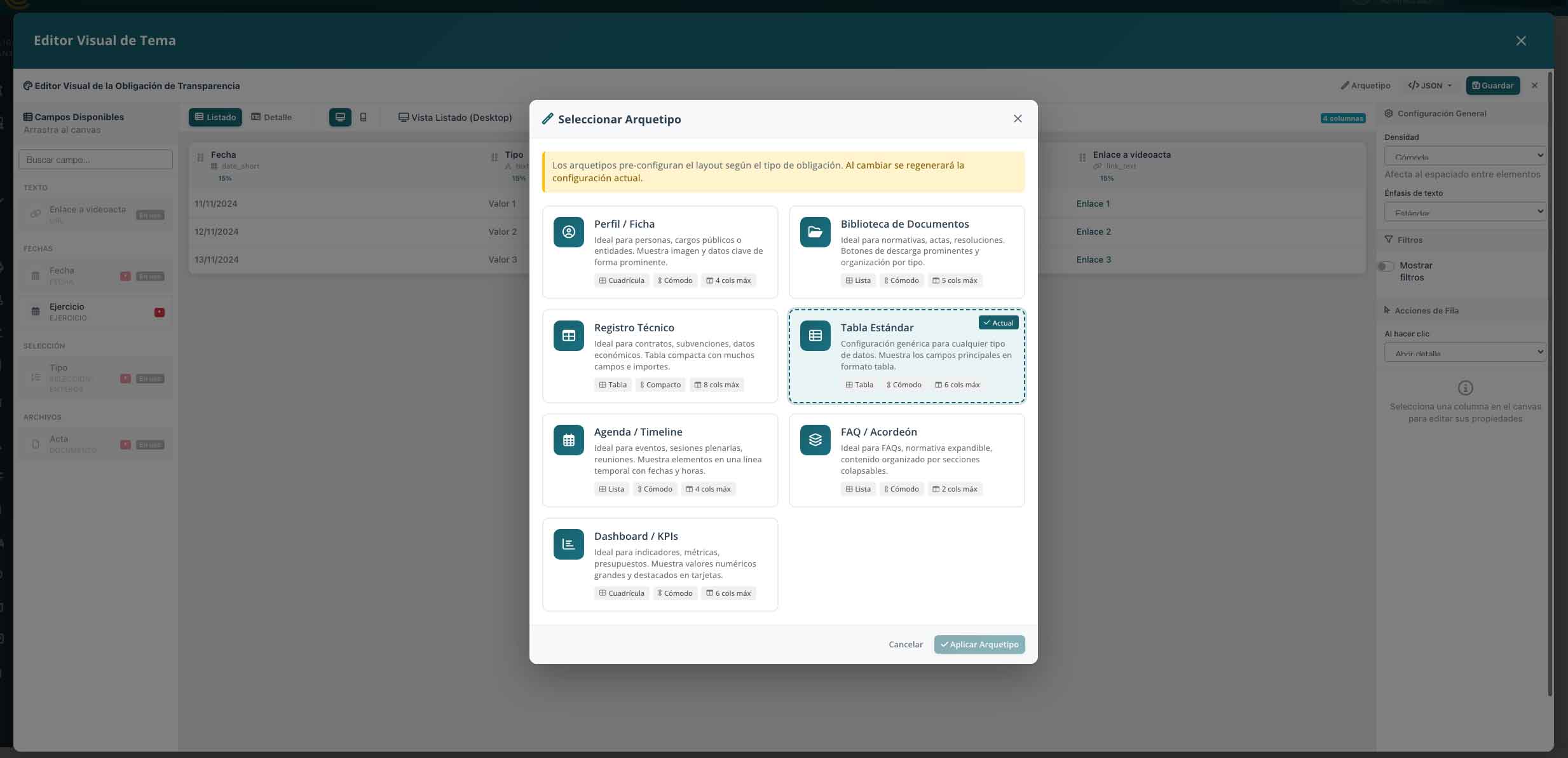Image resolution: width=1568 pixels, height=758 pixels.
Task: Click the FAQ / Acordeón layers icon
Action: 815,440
